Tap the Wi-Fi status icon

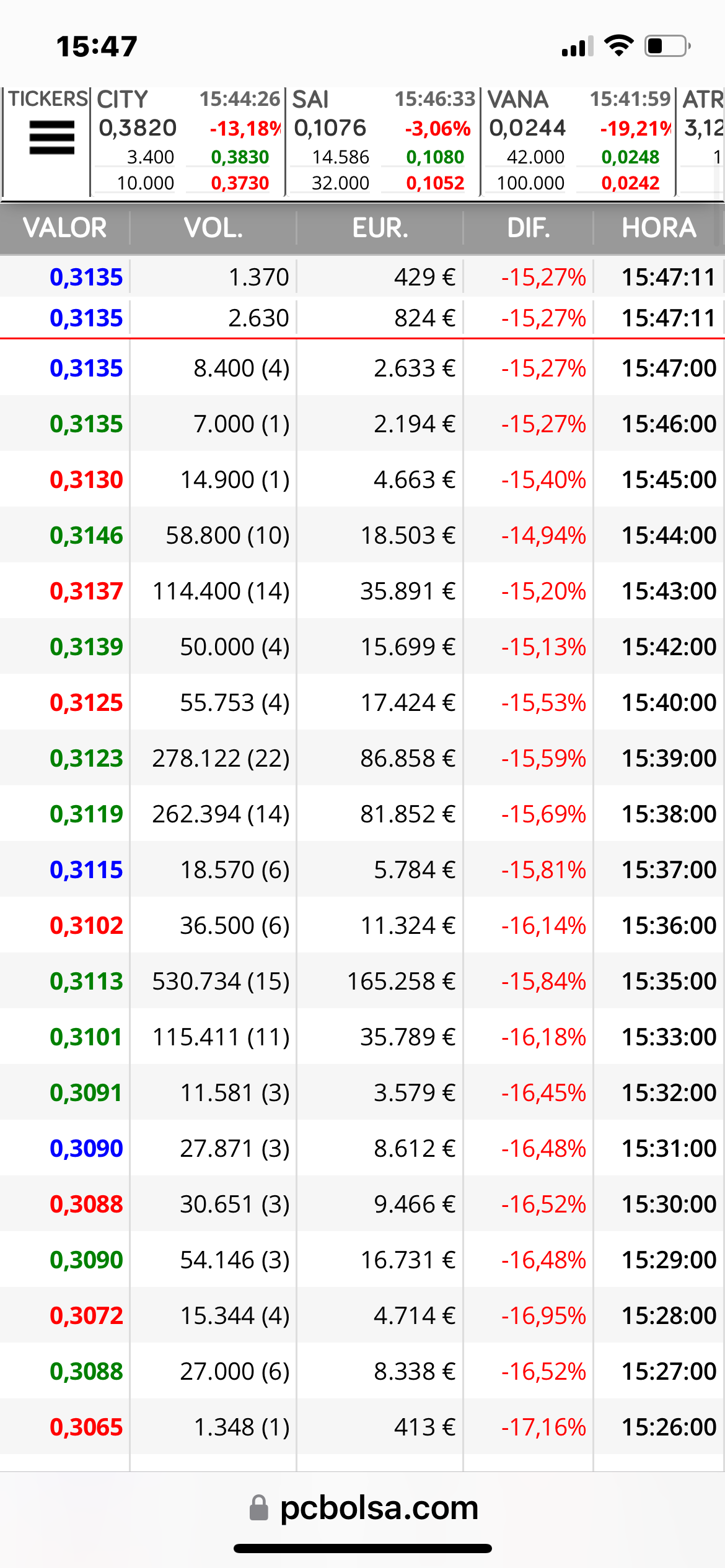[618, 46]
